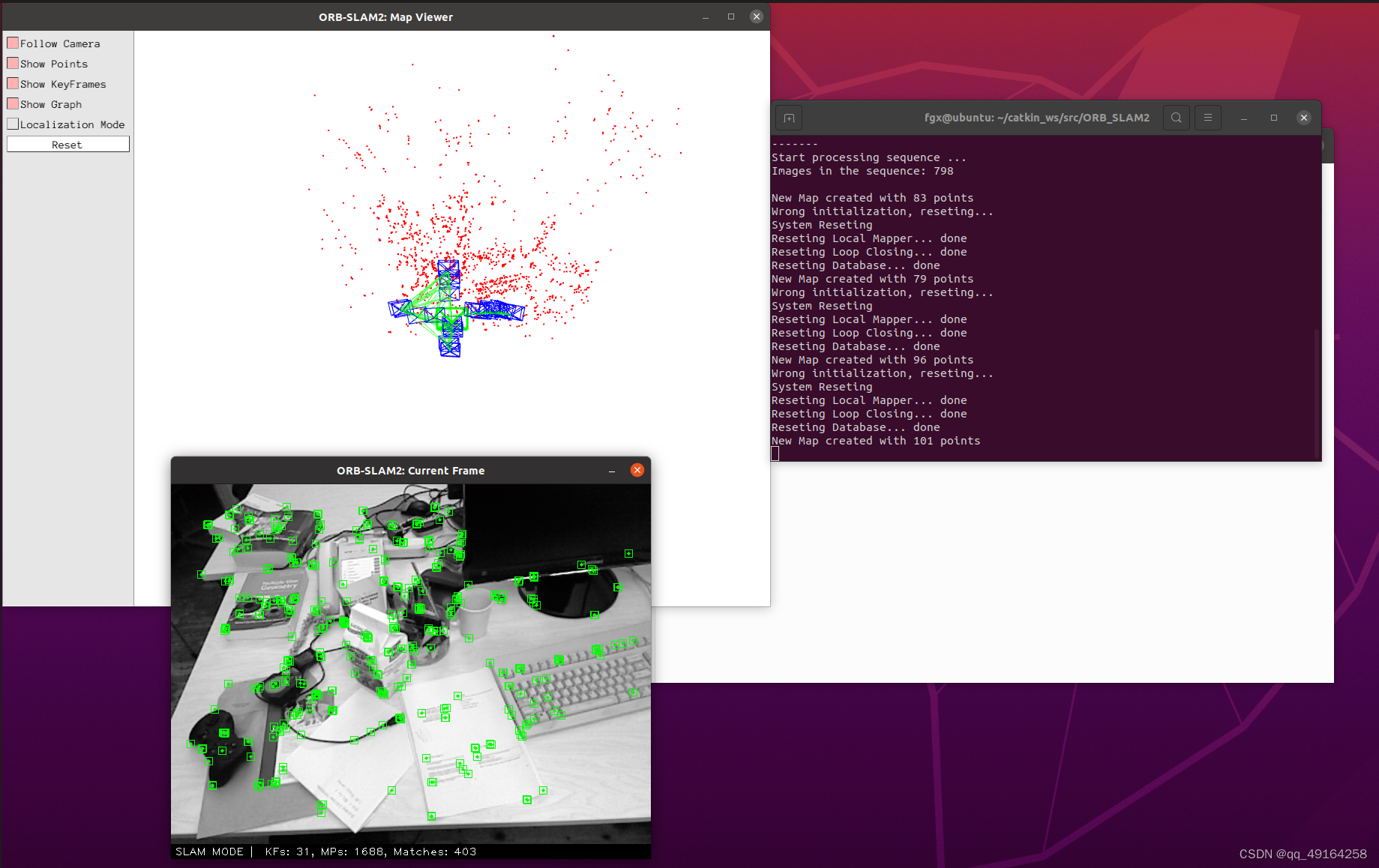Minimize the Current Frame window
The height and width of the screenshot is (868, 1379).
611,470
